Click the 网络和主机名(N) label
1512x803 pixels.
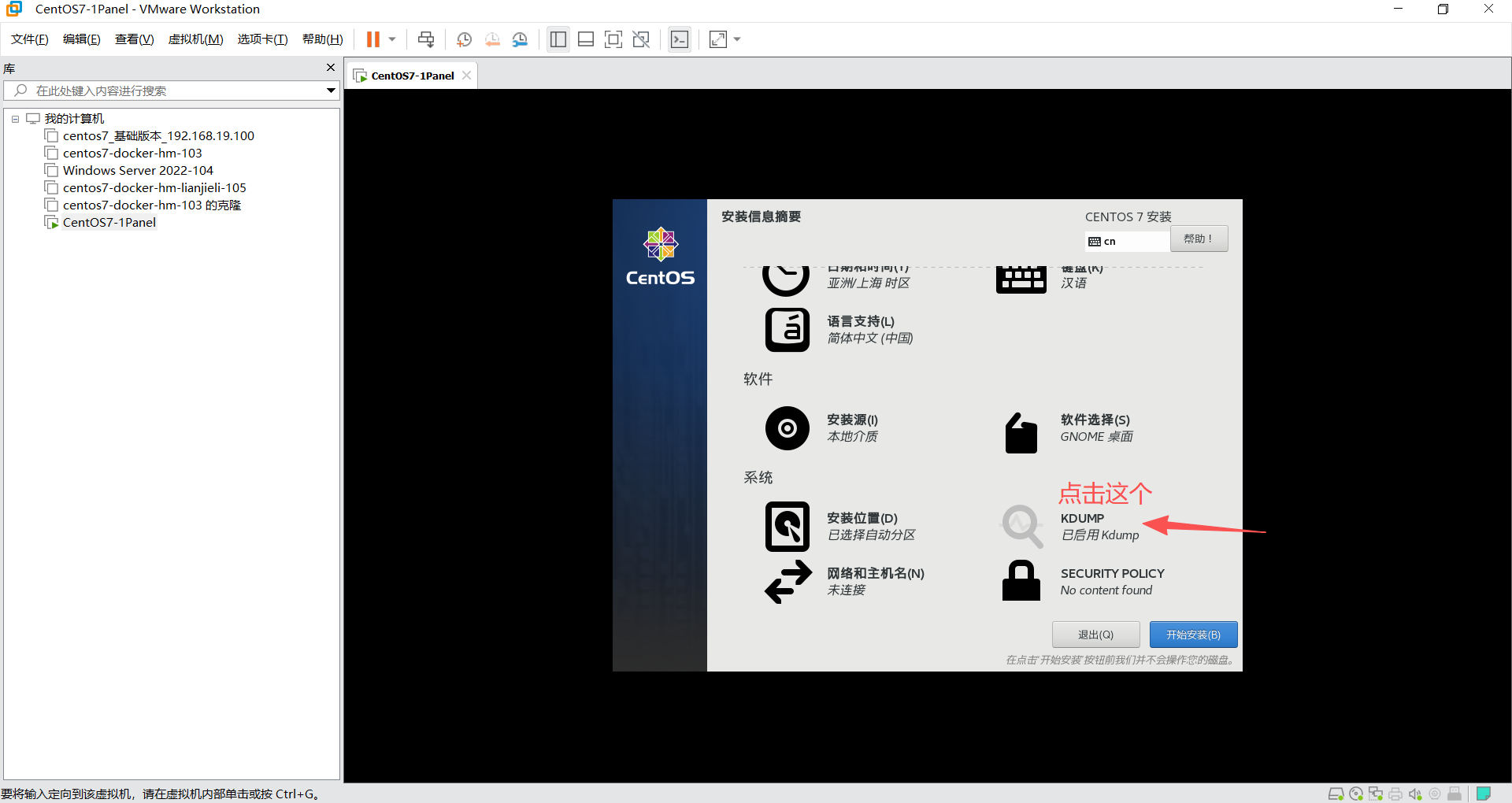[876, 573]
